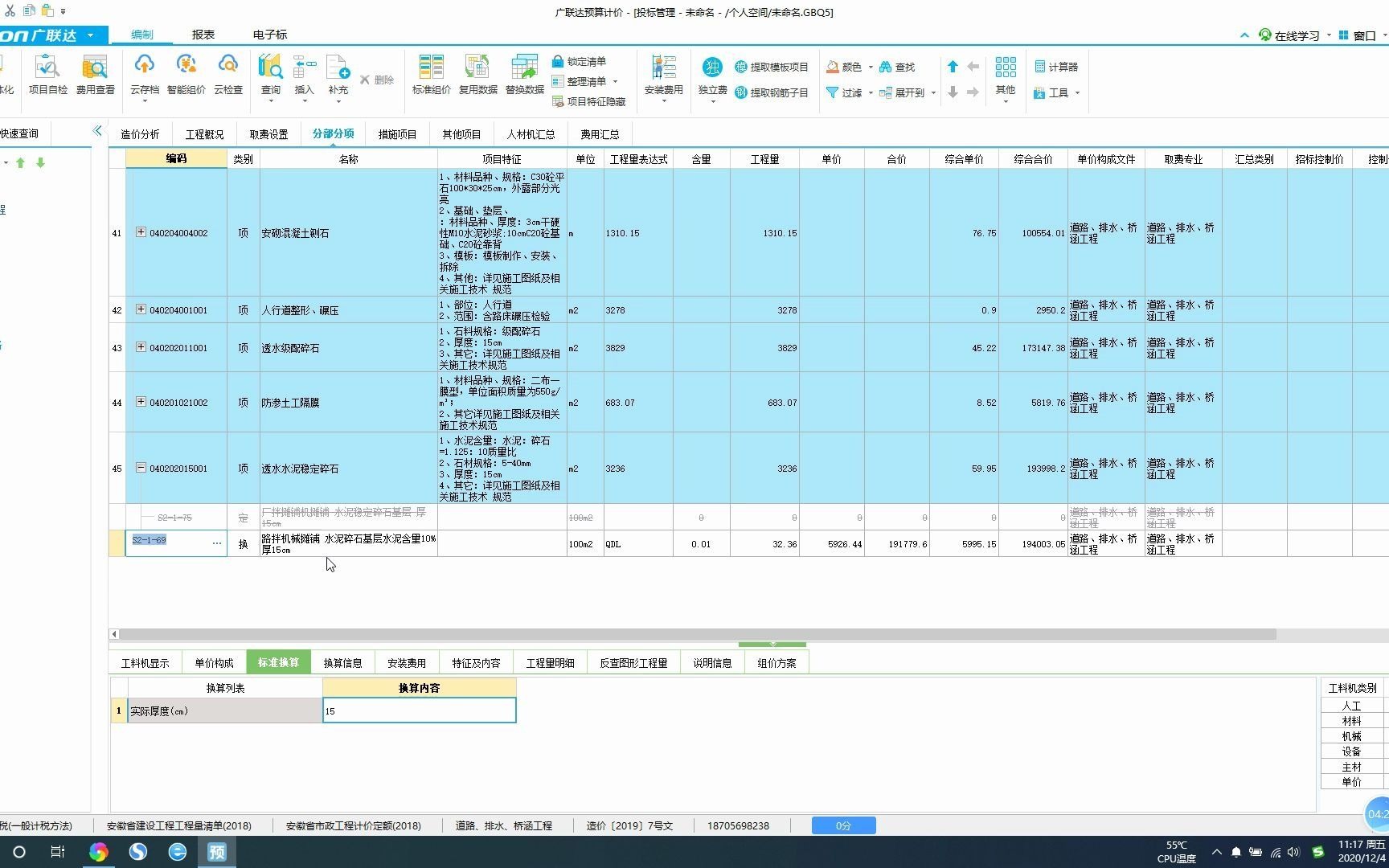The image size is (1389, 868).
Task: Open Windows search circle on taskbar
Action: 19,852
